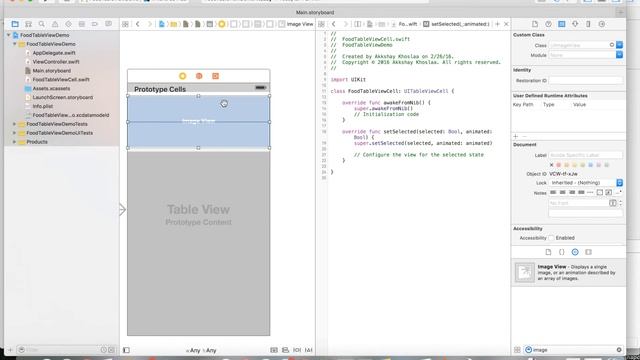Open the Symbol navigator tab

(x=28, y=24)
